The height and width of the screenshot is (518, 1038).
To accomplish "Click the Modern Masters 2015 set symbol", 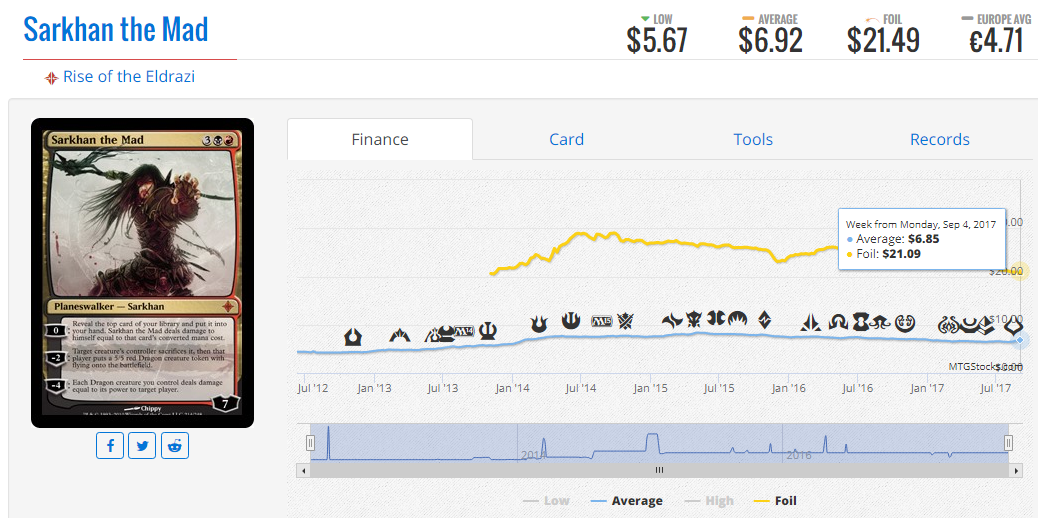I will point(716,319).
